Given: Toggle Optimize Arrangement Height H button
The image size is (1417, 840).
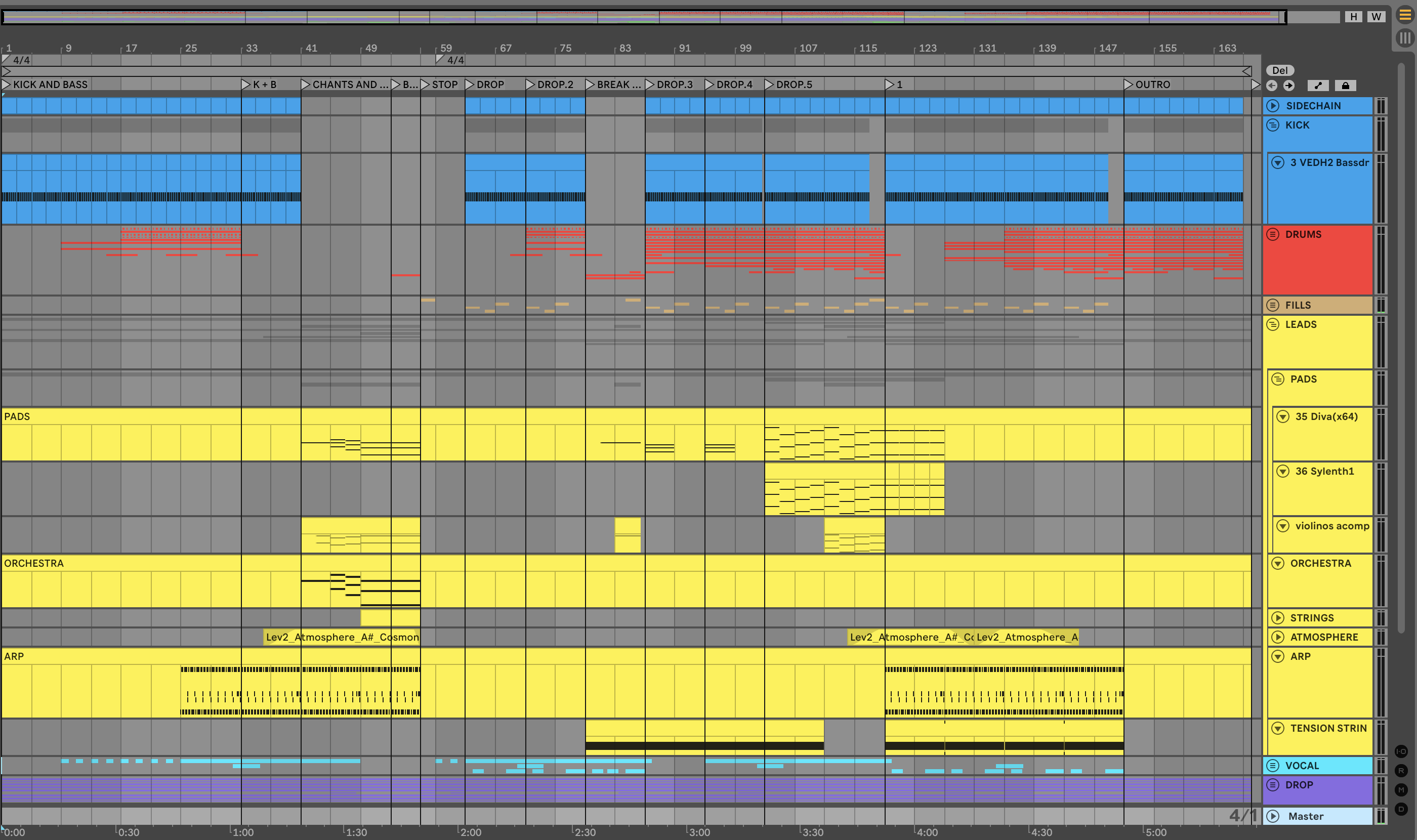Looking at the screenshot, I should [1354, 16].
